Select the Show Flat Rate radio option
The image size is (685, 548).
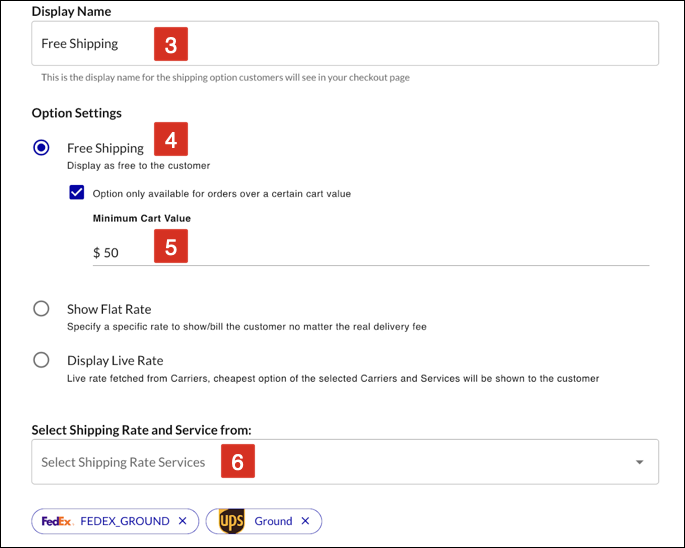coord(42,309)
